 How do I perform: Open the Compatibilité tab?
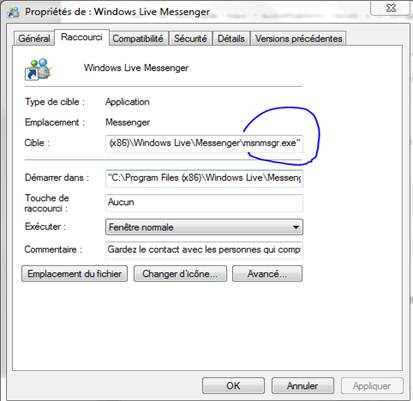click(x=138, y=39)
